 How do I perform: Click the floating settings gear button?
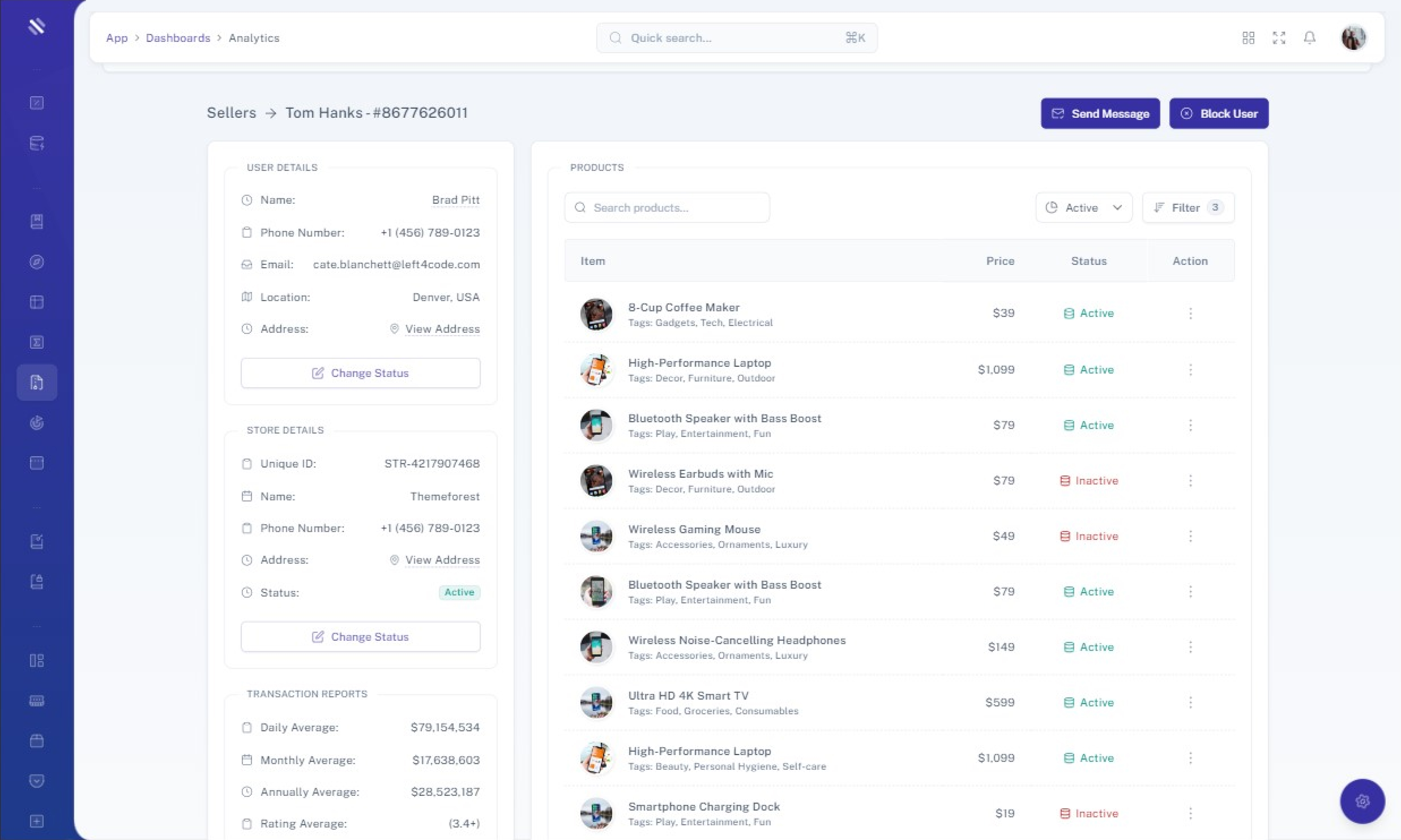(x=1362, y=801)
